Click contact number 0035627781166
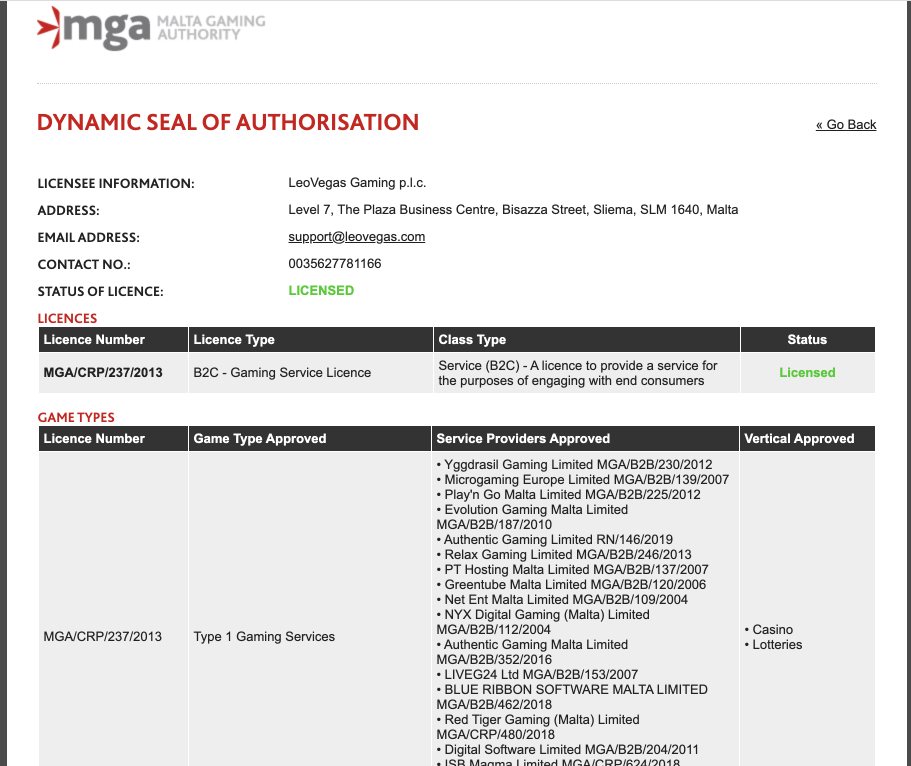The height and width of the screenshot is (766, 911). [335, 263]
